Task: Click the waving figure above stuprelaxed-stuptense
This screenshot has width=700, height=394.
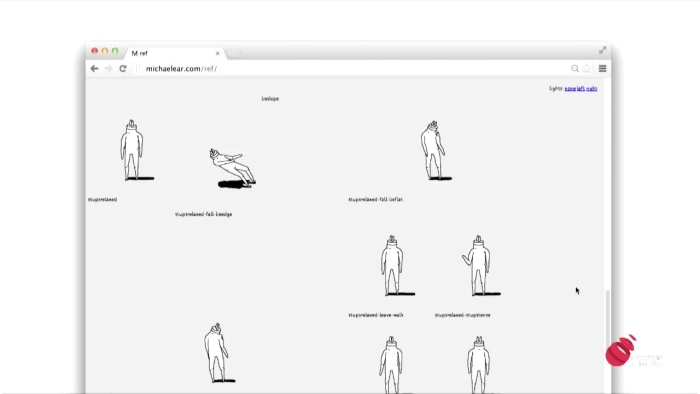Action: tap(480, 266)
